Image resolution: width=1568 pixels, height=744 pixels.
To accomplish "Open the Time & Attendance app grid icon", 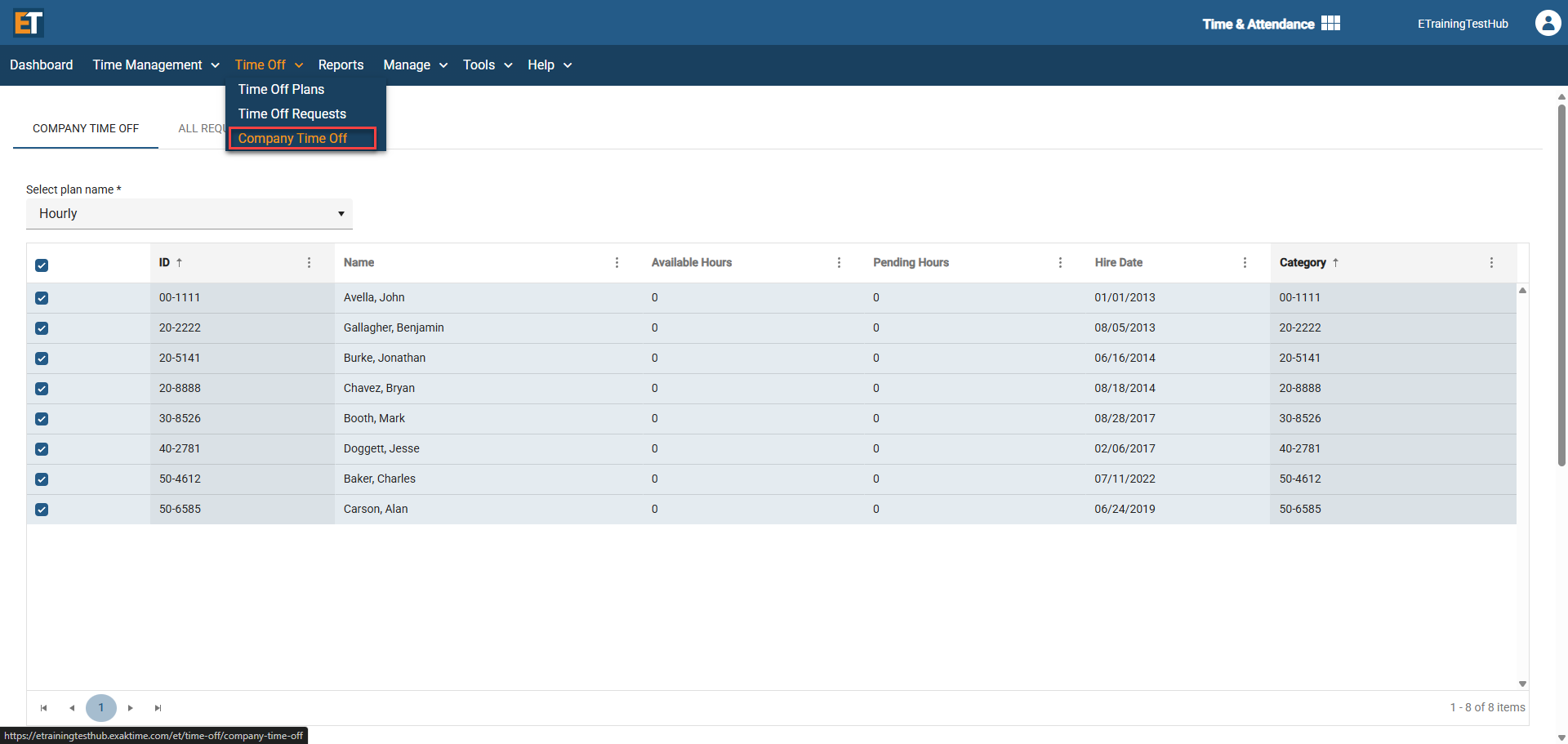I will pos(1330,23).
